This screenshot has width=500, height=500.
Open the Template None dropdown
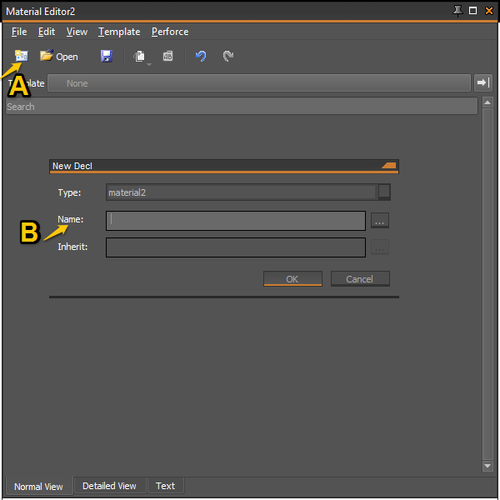coord(259,83)
